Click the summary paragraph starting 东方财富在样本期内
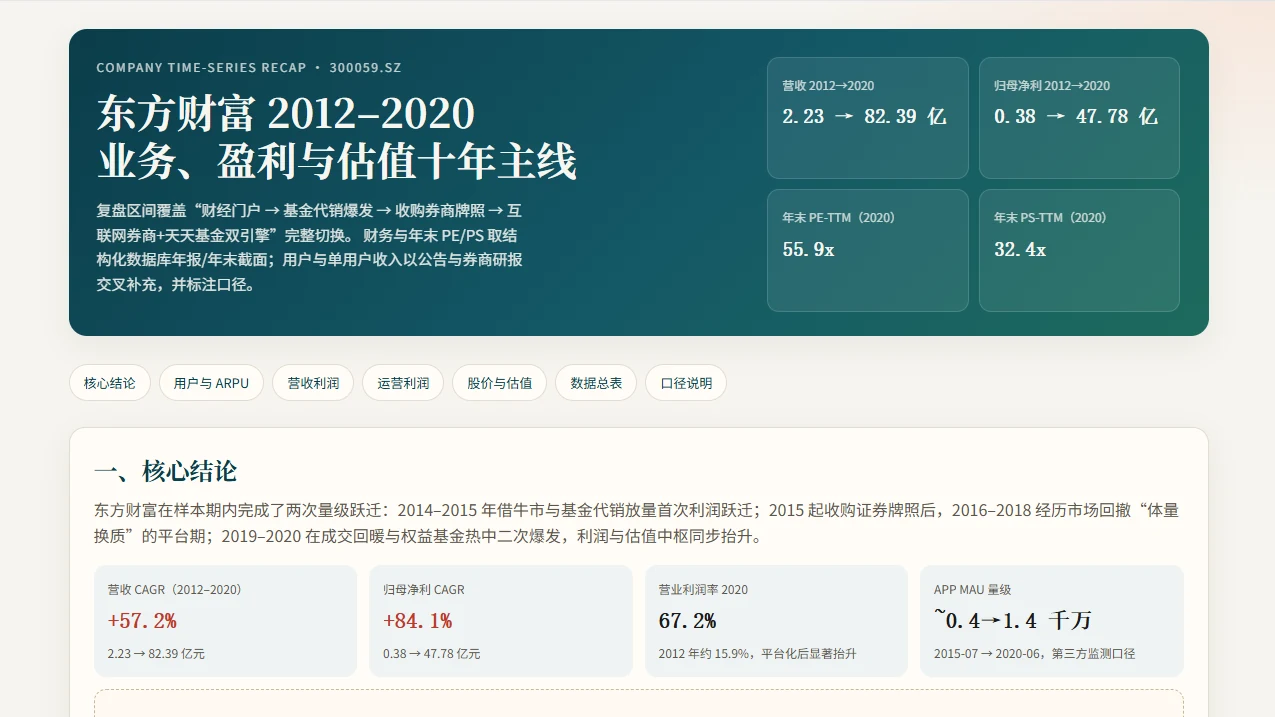Image resolution: width=1275 pixels, height=717 pixels. [637, 523]
